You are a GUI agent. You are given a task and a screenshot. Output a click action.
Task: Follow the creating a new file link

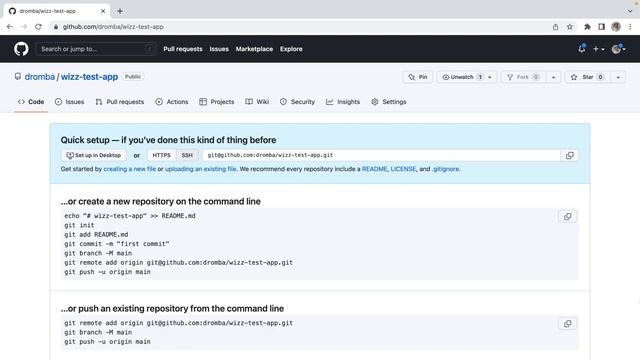coord(130,169)
